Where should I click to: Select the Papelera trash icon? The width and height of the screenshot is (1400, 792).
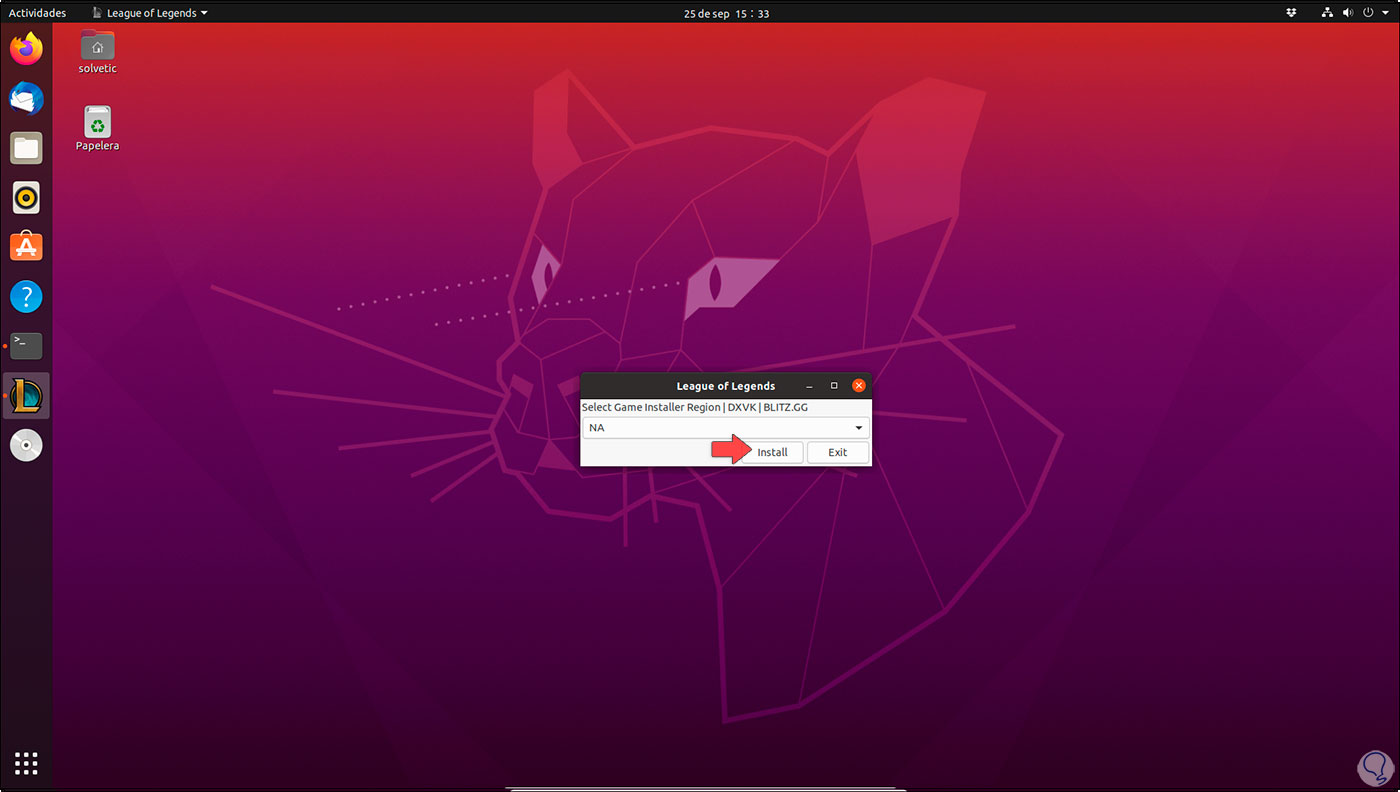tap(97, 129)
